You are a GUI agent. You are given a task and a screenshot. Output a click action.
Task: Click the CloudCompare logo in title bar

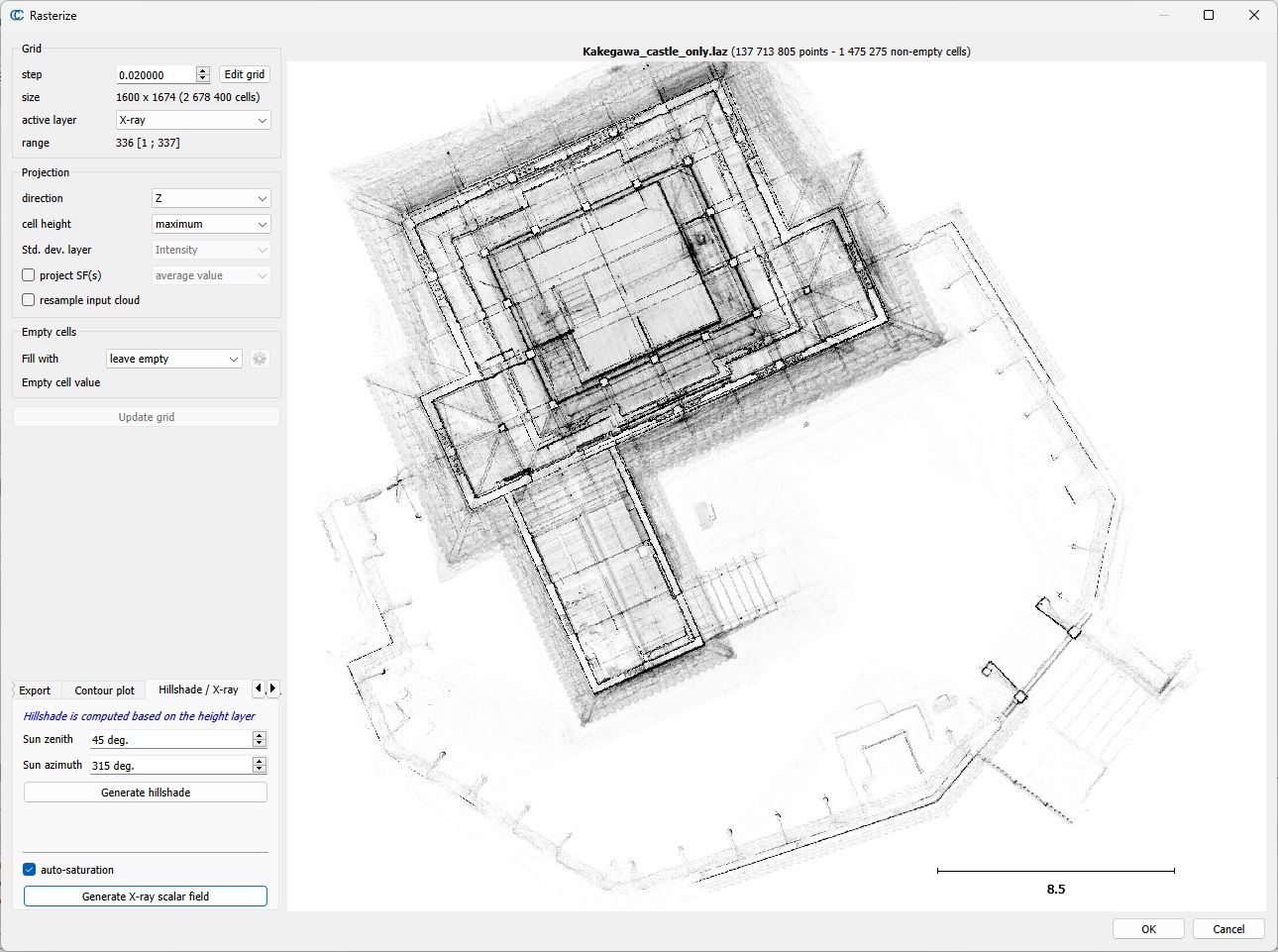click(x=17, y=16)
